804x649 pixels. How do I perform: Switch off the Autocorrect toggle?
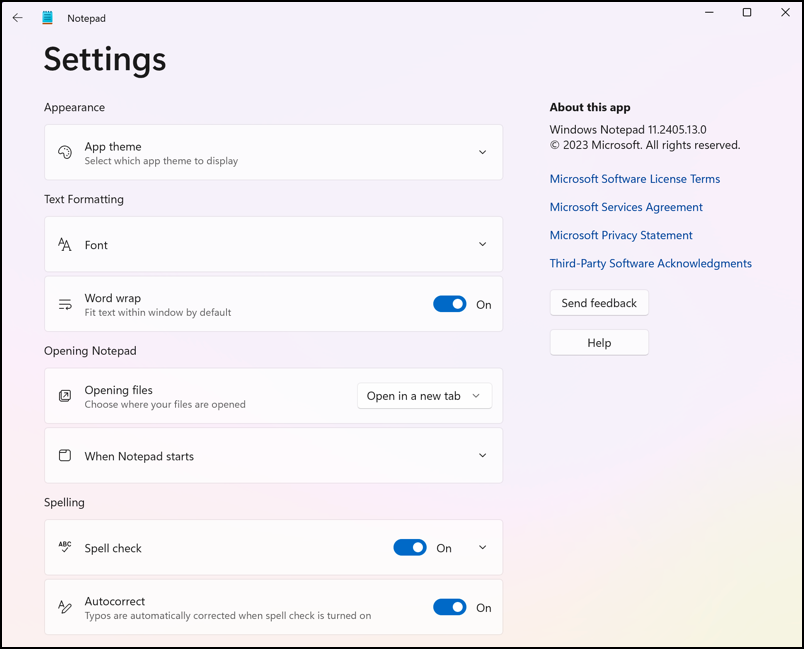[450, 607]
